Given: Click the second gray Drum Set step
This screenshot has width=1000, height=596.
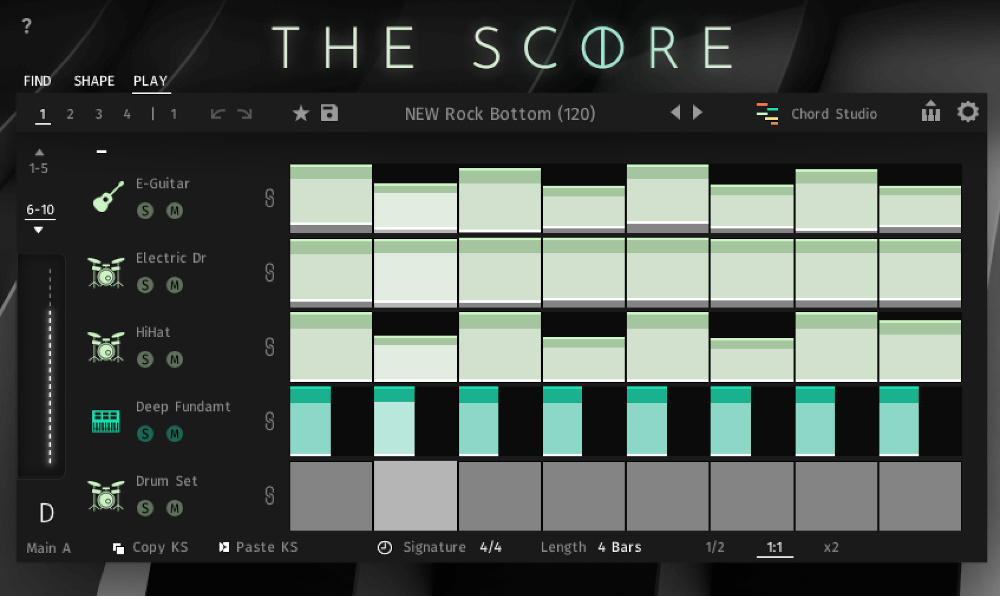Looking at the screenshot, I should 415,496.
